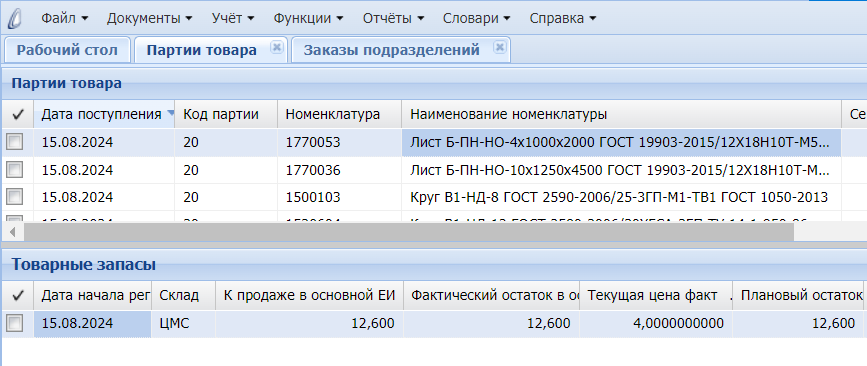Viewport: 867px width, 366px height.
Task: Select the Лист Б-ПН-НО-10х1250х4500 name cell
Action: (621, 170)
